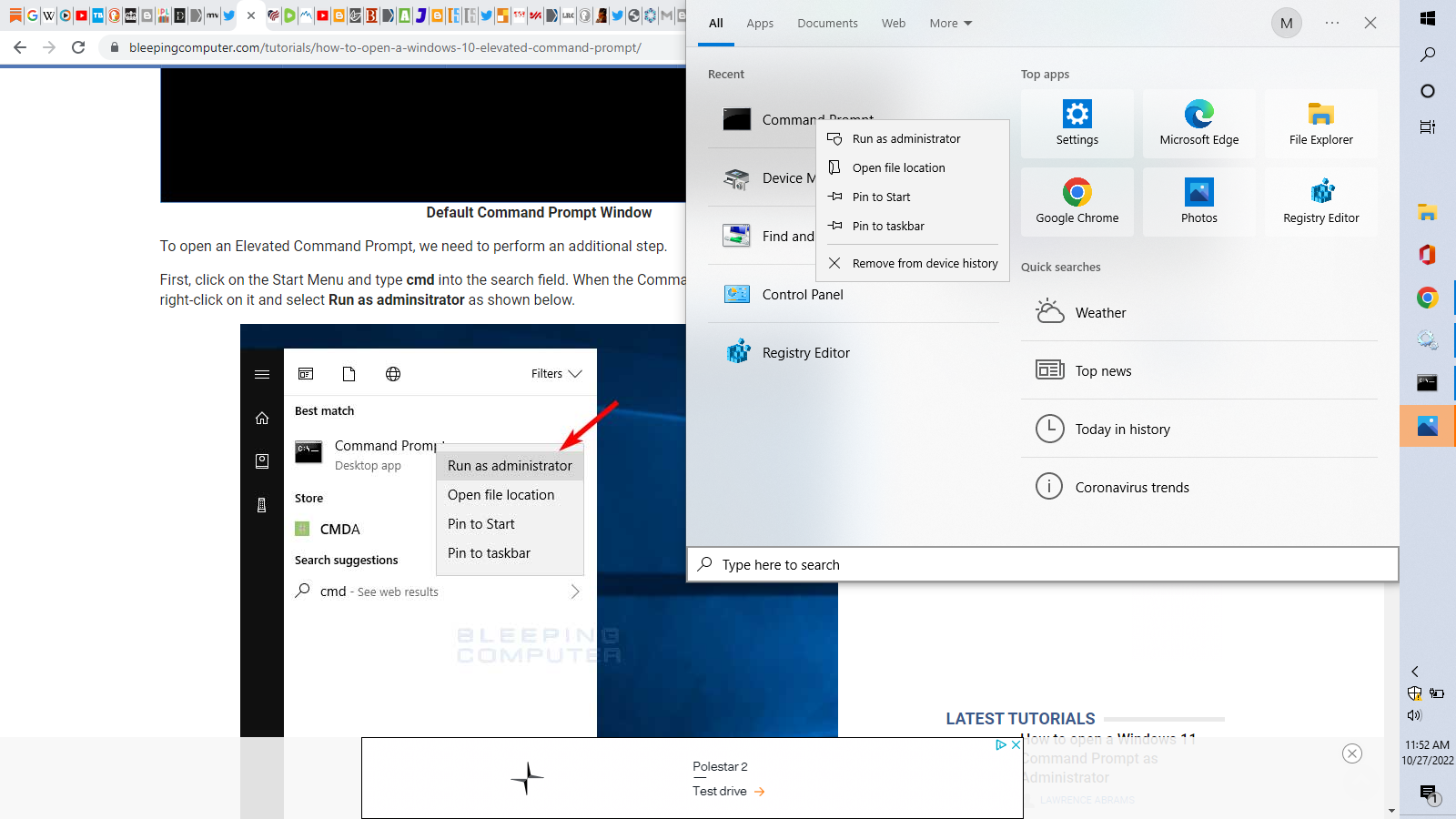Open the search options ellipsis menu
Image resolution: width=1456 pixels, height=819 pixels.
coord(1332,23)
